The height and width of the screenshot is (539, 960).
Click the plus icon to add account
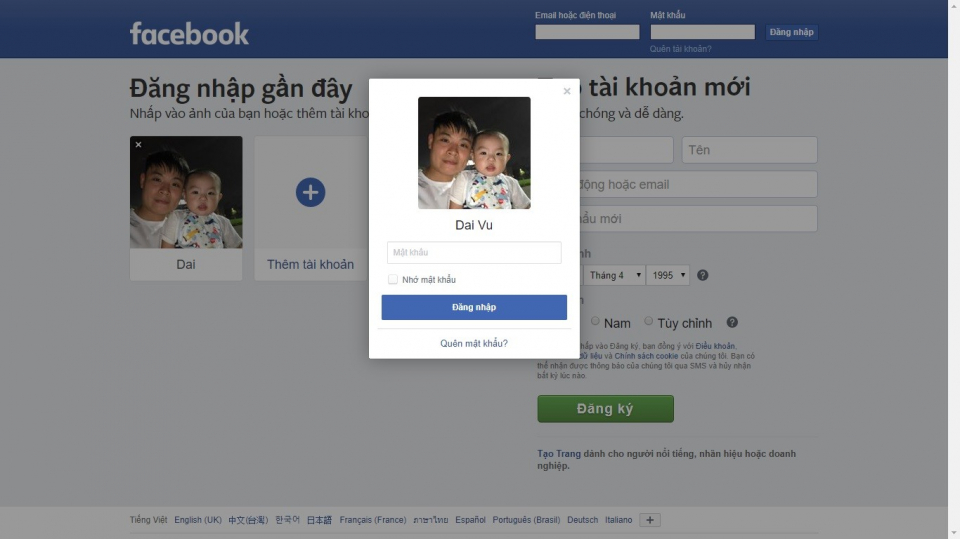pos(310,192)
